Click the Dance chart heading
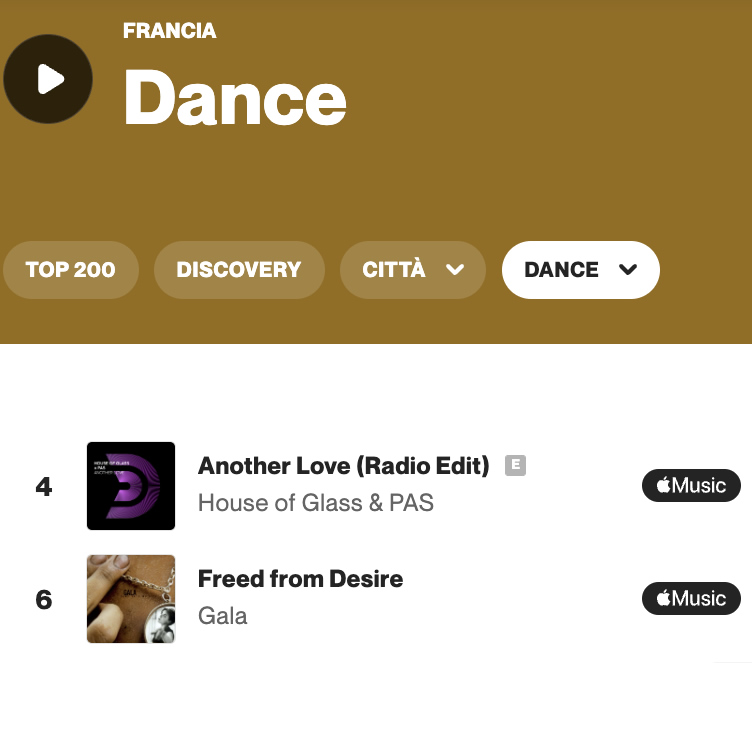 (235, 97)
